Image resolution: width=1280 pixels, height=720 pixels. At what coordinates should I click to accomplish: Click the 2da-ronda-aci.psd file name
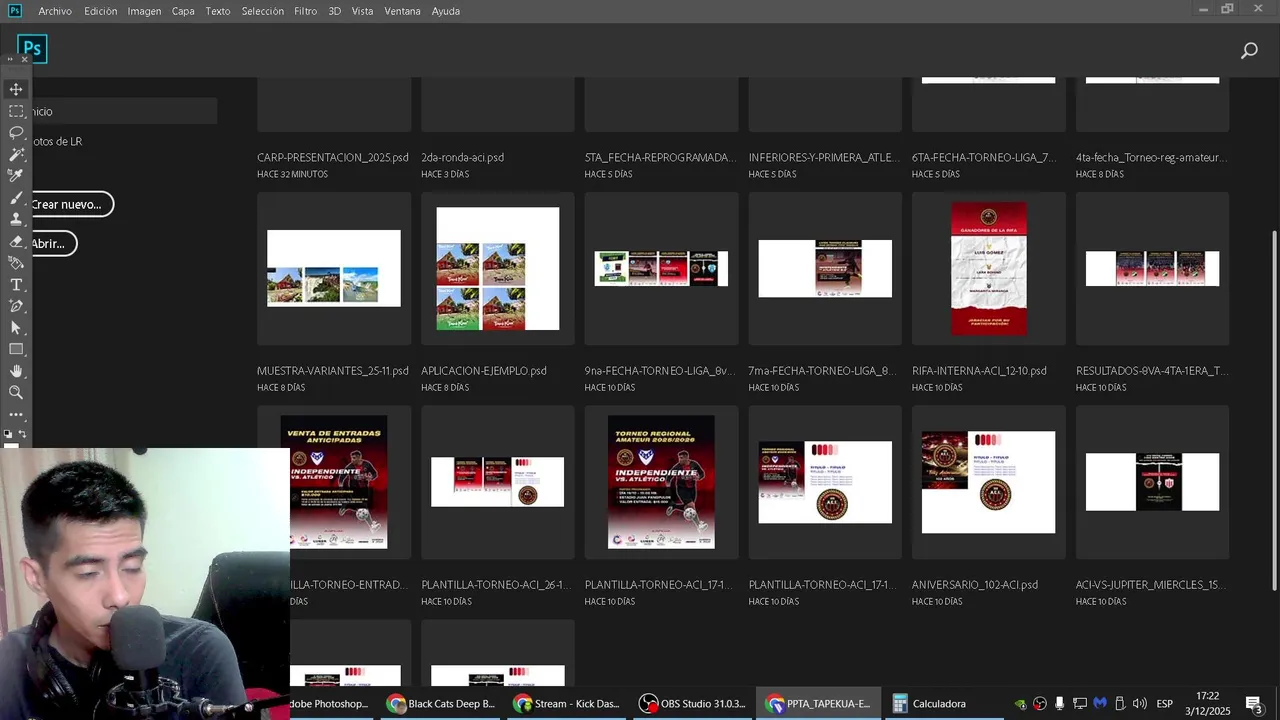pos(462,158)
